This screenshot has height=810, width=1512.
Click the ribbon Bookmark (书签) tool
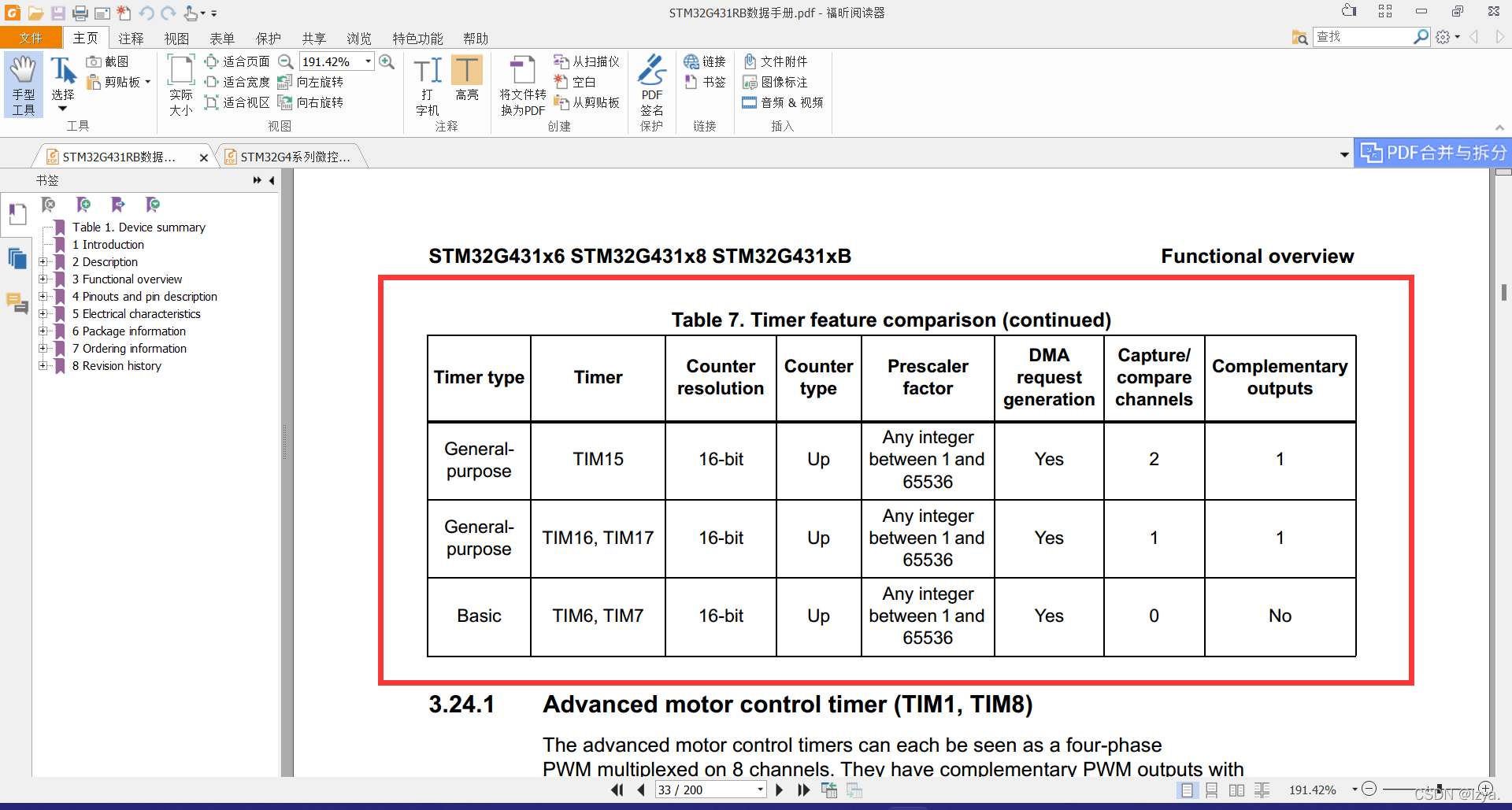(704, 82)
